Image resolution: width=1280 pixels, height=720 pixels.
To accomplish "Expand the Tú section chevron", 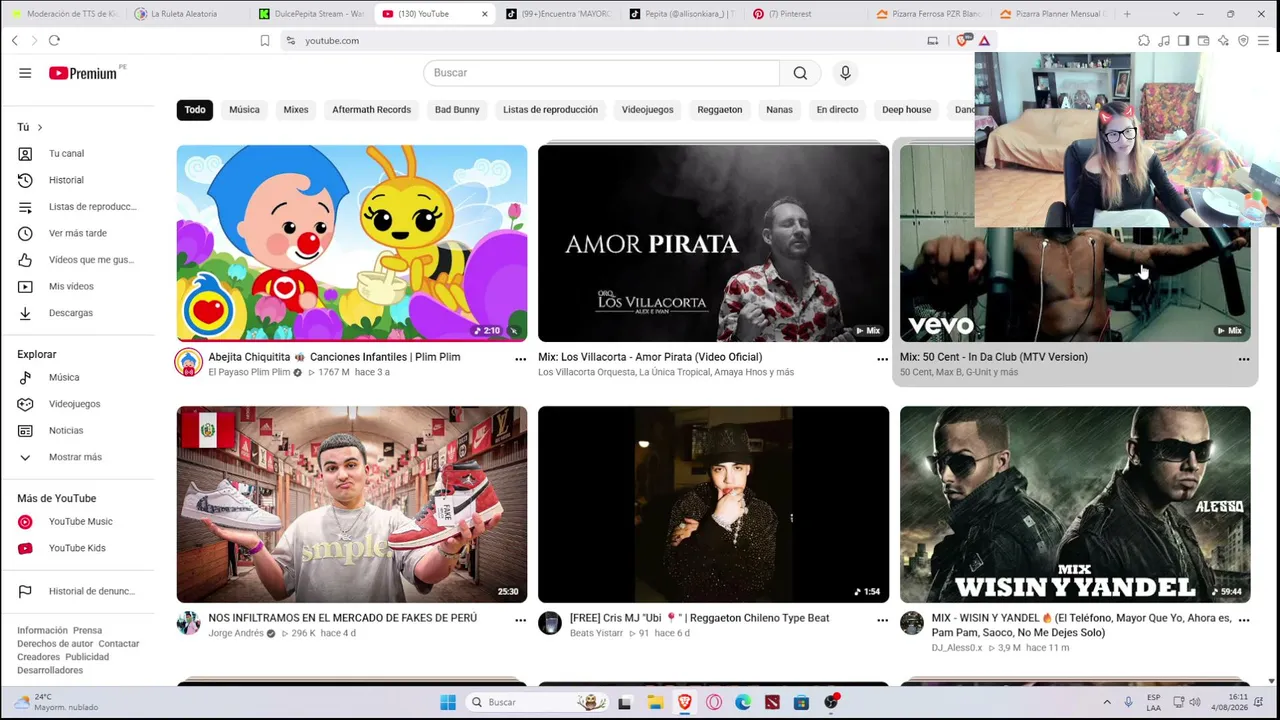I will coord(40,127).
